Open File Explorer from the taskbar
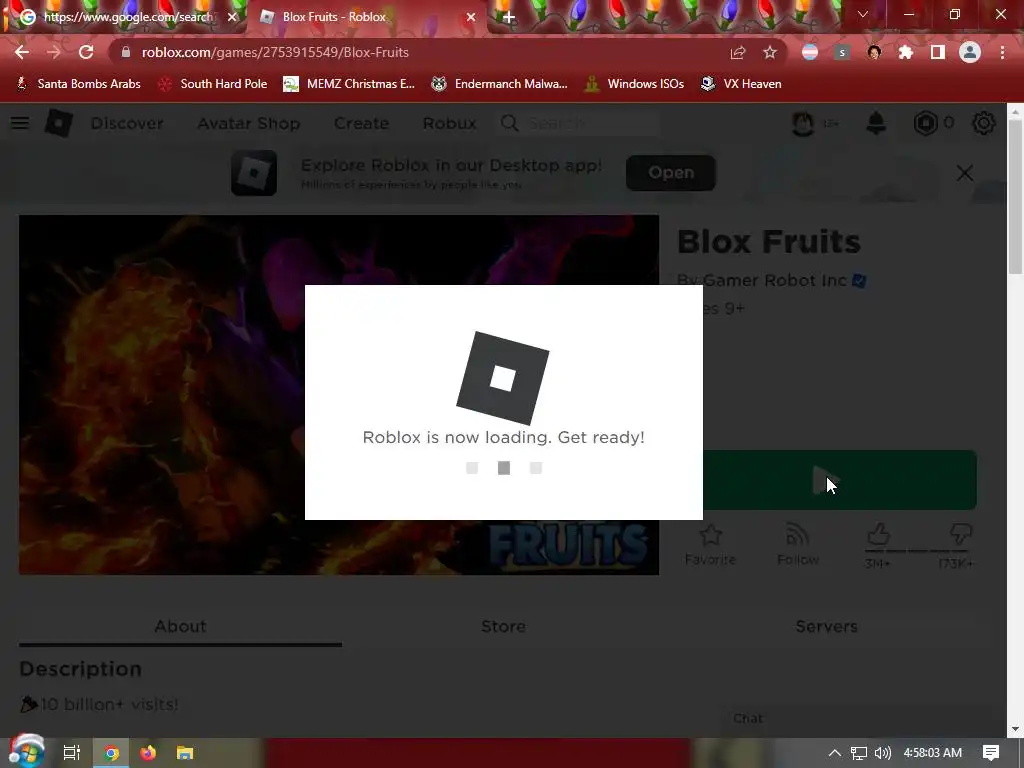 click(x=185, y=753)
